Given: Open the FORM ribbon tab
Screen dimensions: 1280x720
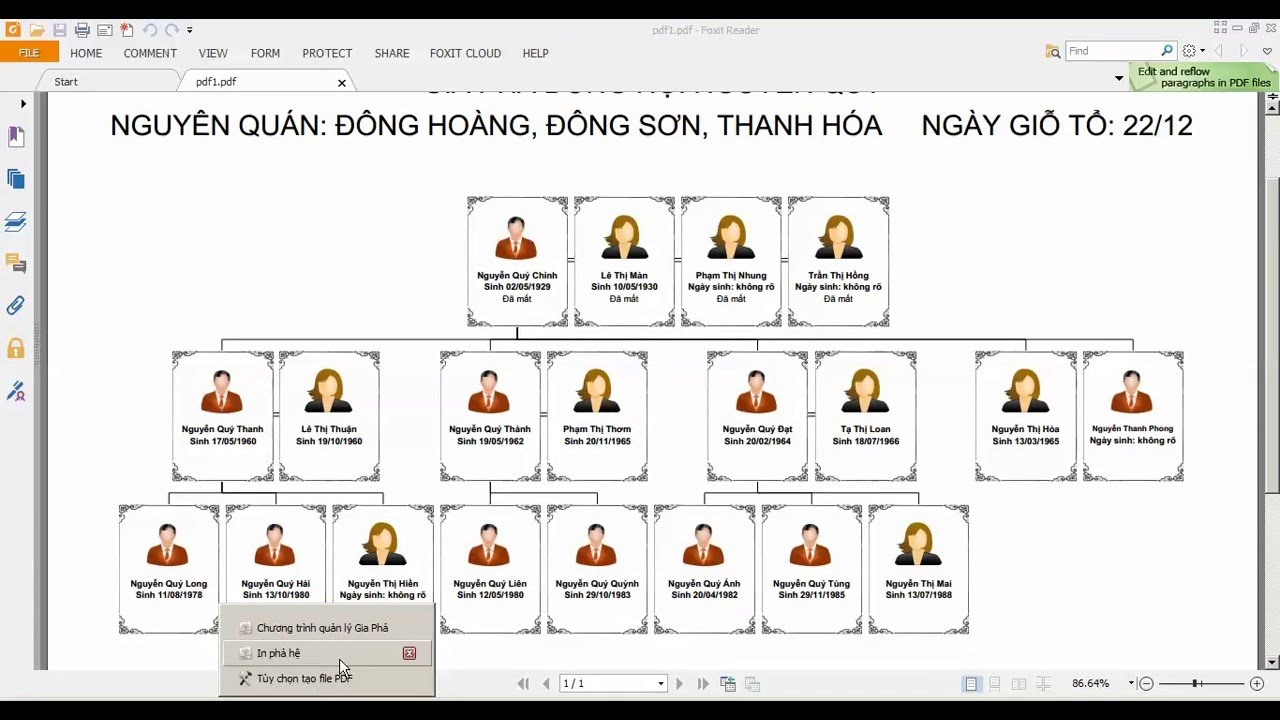Looking at the screenshot, I should pos(265,53).
